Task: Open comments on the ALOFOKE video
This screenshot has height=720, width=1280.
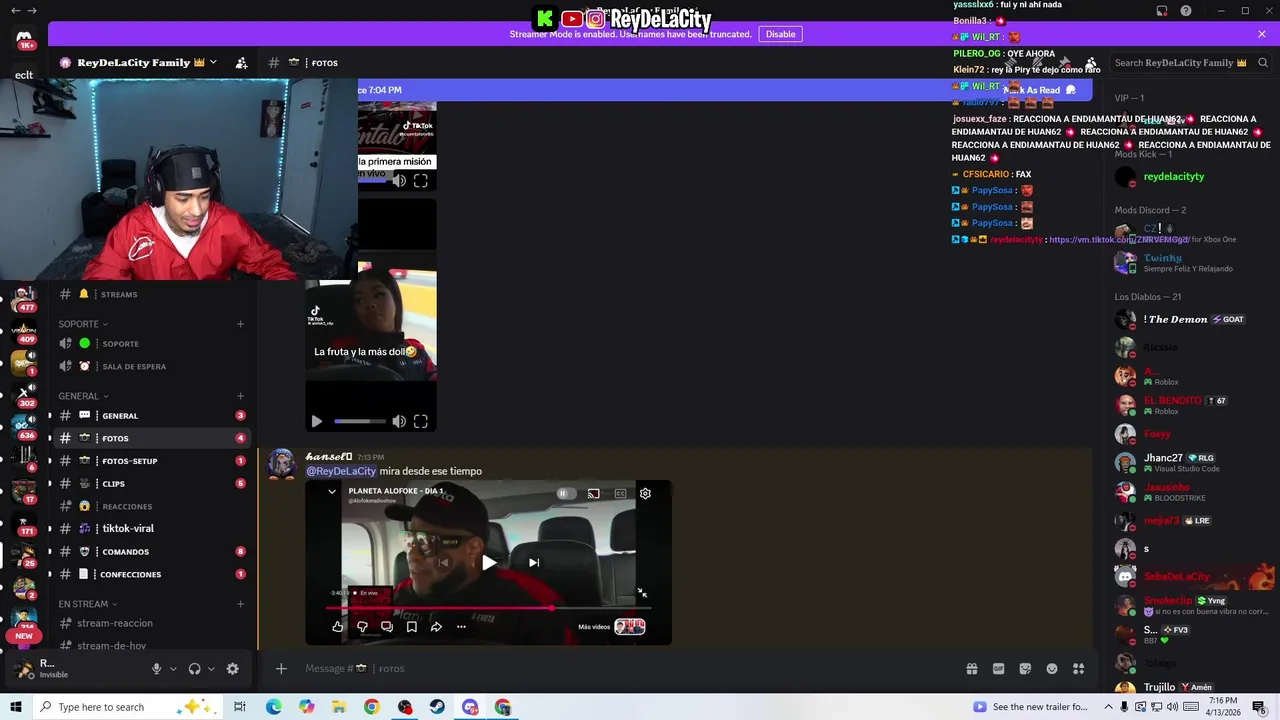Action: pyautogui.click(x=387, y=627)
